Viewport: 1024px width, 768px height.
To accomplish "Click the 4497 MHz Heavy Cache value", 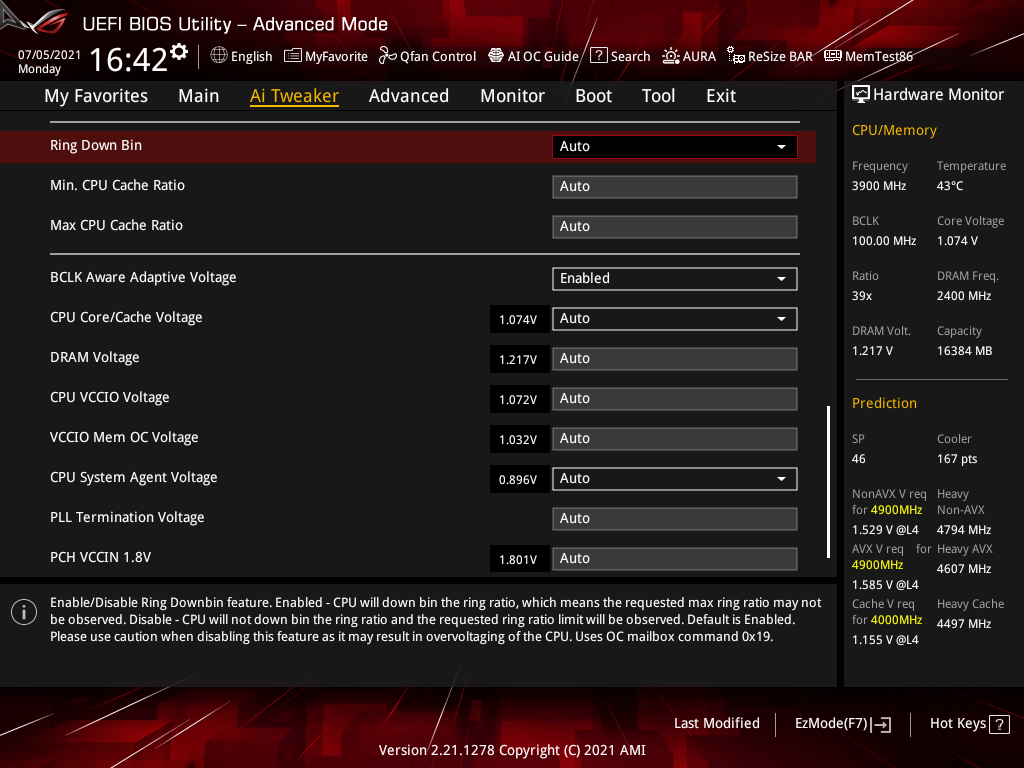I will (964, 624).
